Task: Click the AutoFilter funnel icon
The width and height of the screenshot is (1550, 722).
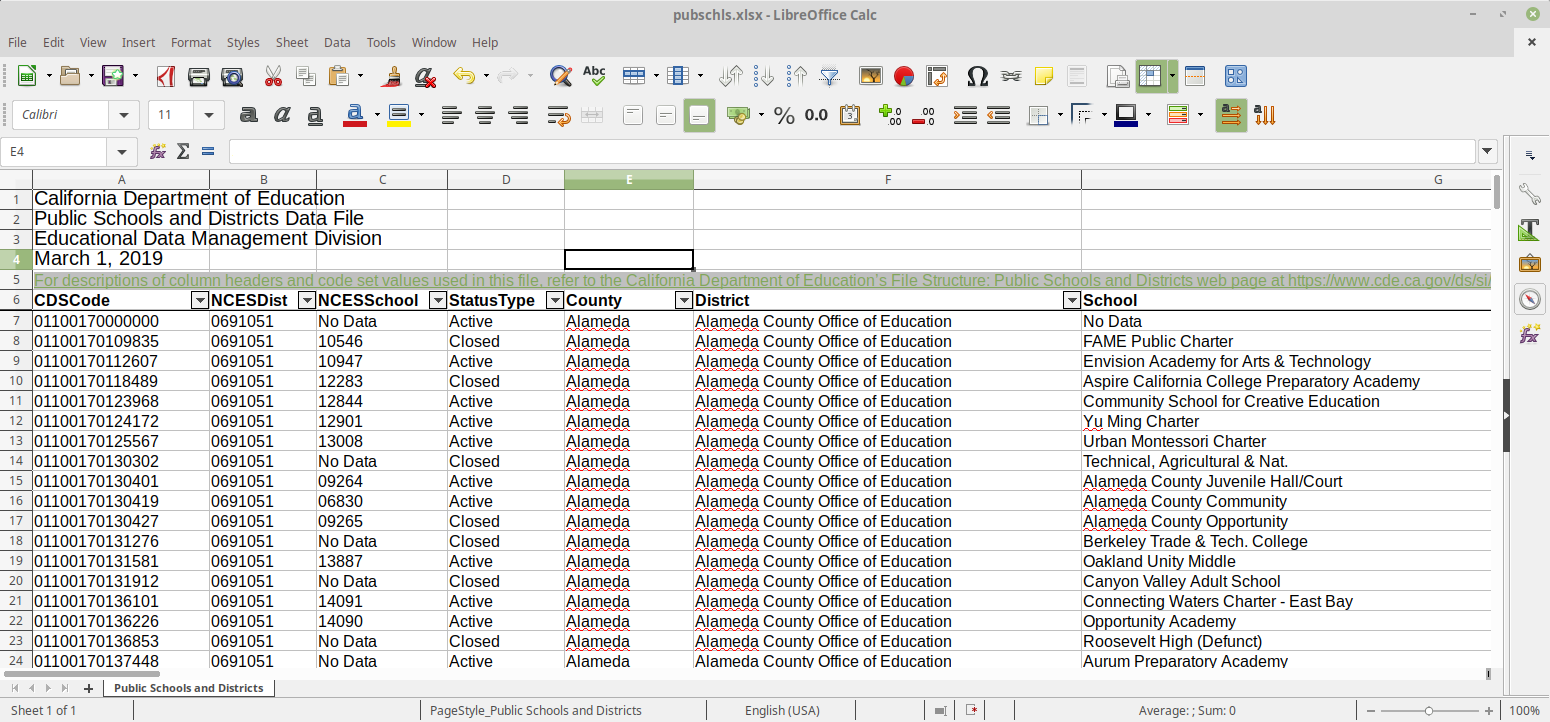Action: click(830, 76)
